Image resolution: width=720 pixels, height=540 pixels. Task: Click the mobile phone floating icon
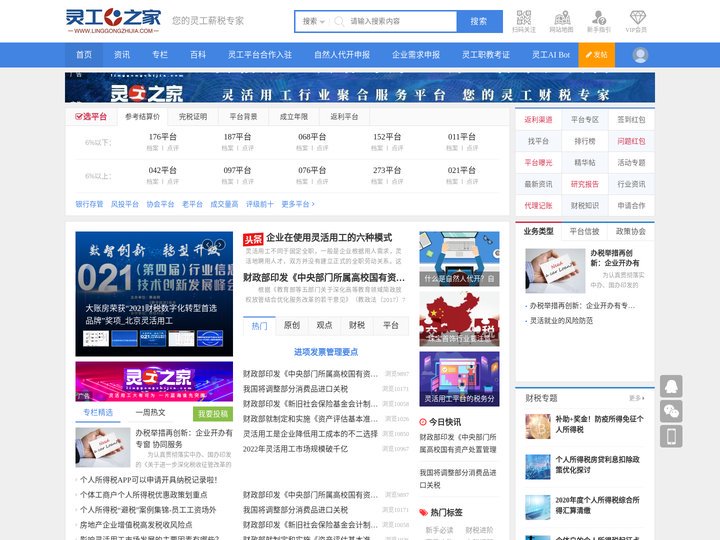671,436
